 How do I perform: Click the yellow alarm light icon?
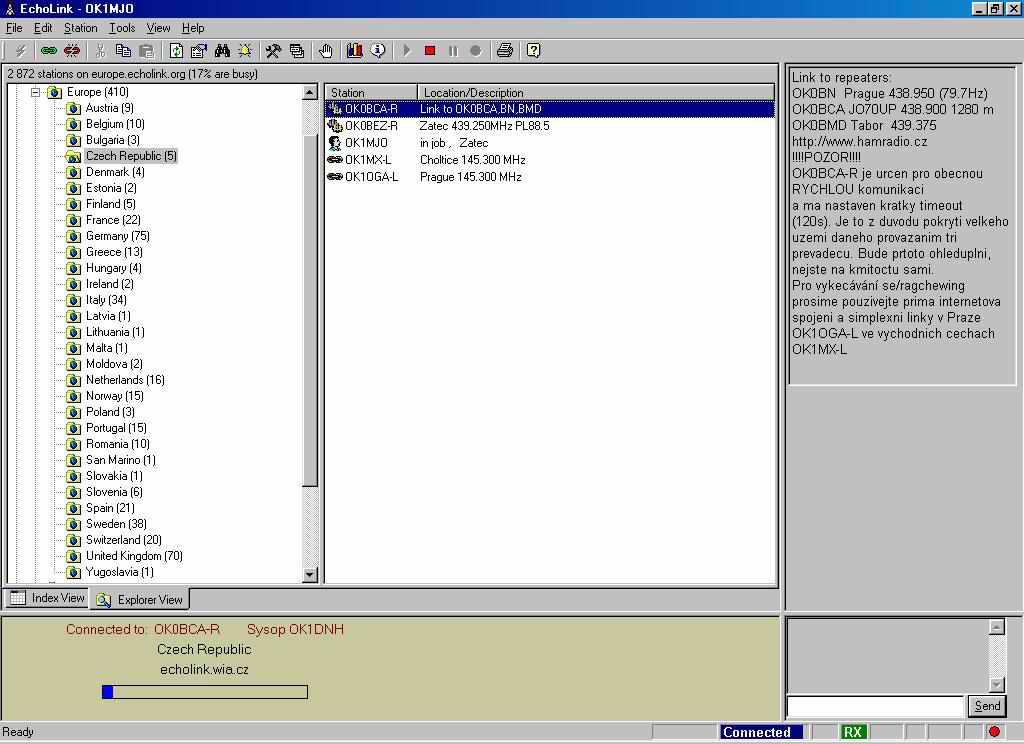(245, 50)
